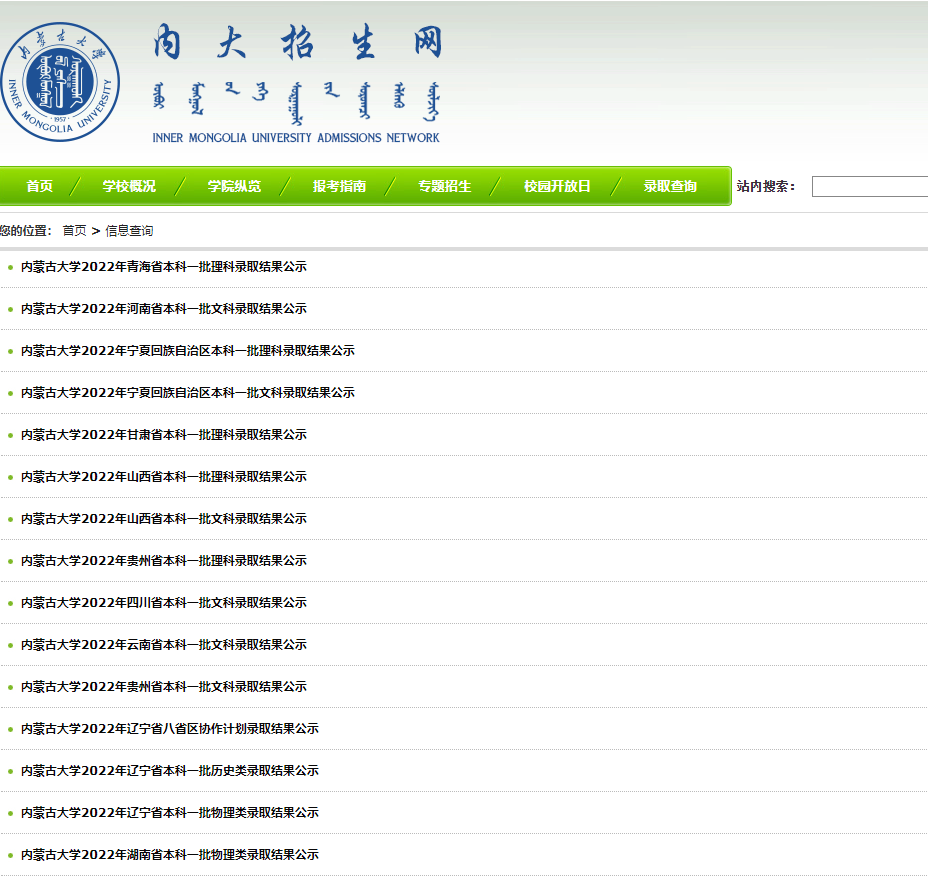Click the Inner Mongolia University logo emblem
928x876 pixels.
point(58,82)
